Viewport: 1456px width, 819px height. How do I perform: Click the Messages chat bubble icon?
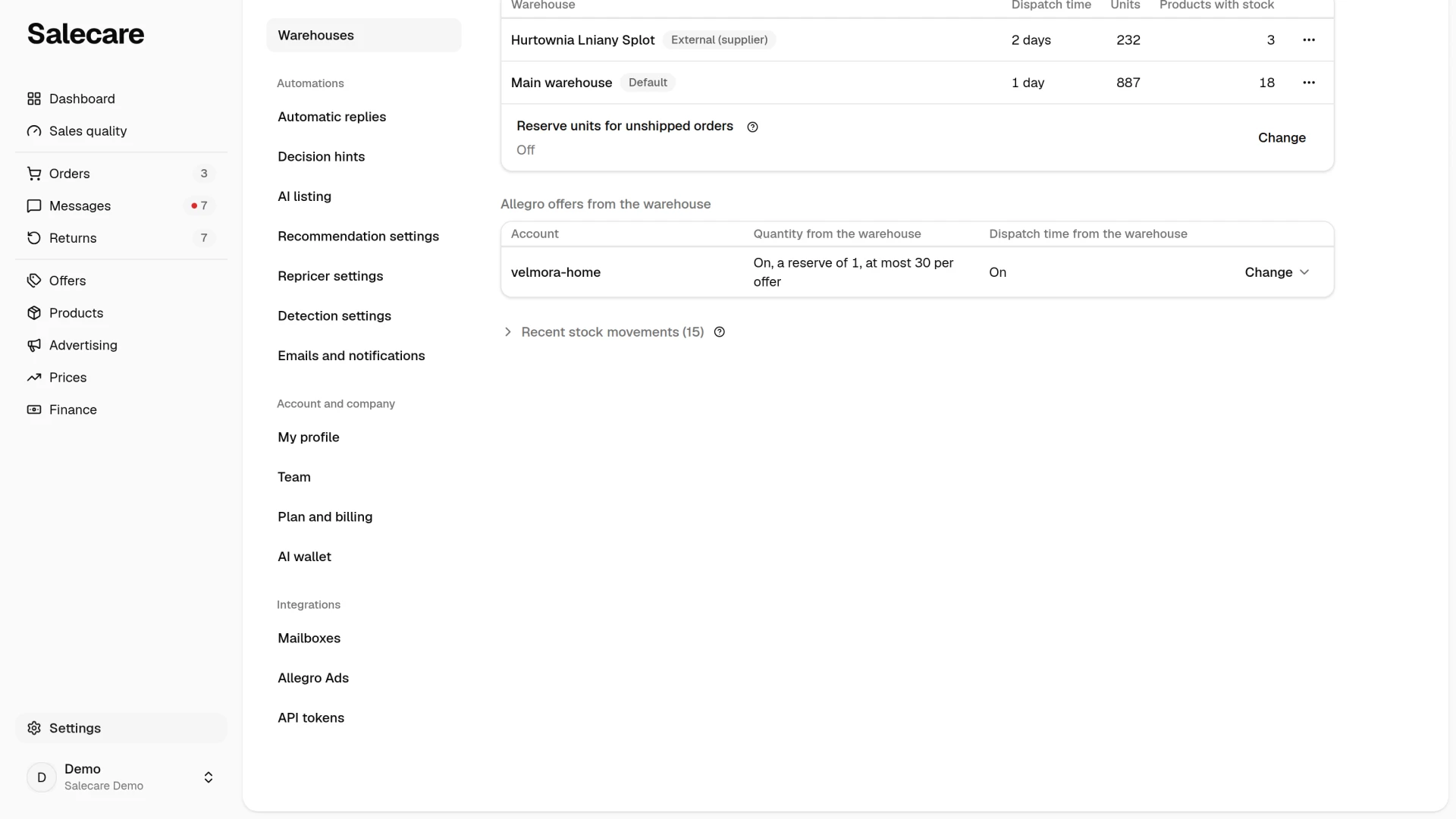(34, 206)
